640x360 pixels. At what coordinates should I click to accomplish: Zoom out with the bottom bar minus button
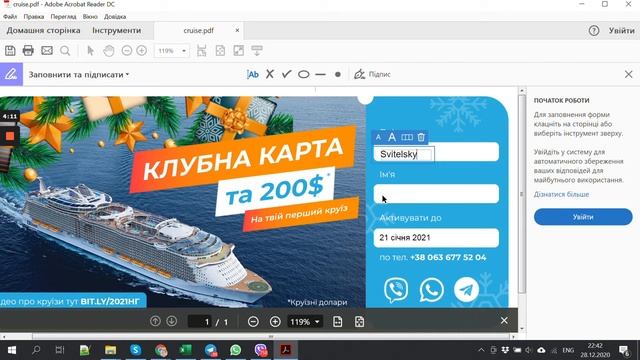253,322
